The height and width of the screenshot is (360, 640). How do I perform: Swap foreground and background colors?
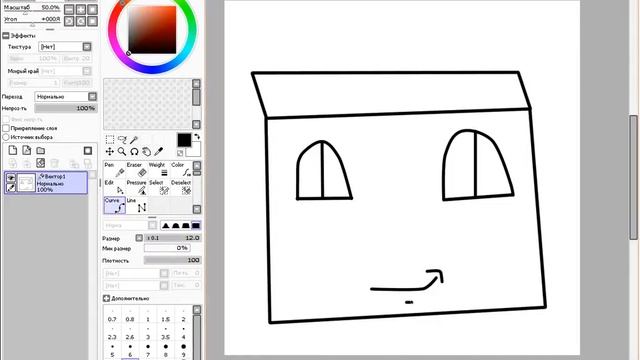click(x=197, y=137)
